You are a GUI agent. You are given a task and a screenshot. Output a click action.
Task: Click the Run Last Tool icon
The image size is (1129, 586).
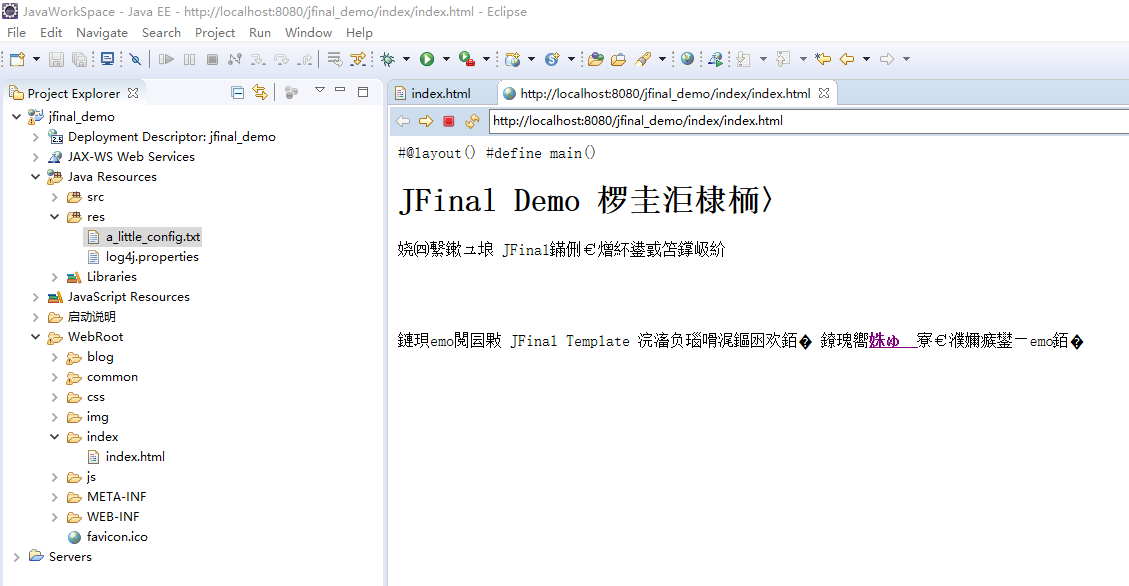(x=467, y=59)
